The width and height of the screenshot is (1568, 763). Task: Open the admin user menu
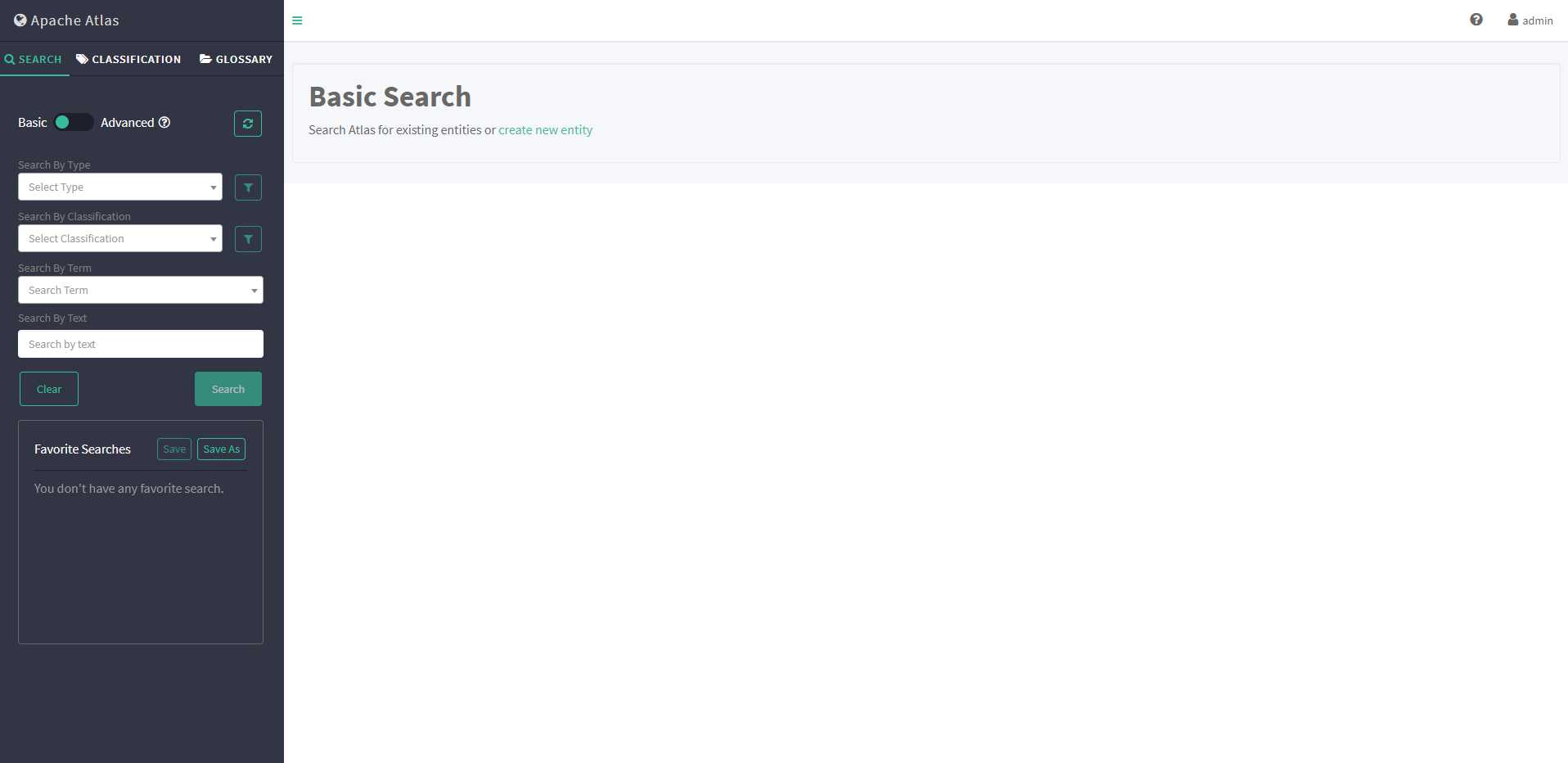click(x=1530, y=20)
